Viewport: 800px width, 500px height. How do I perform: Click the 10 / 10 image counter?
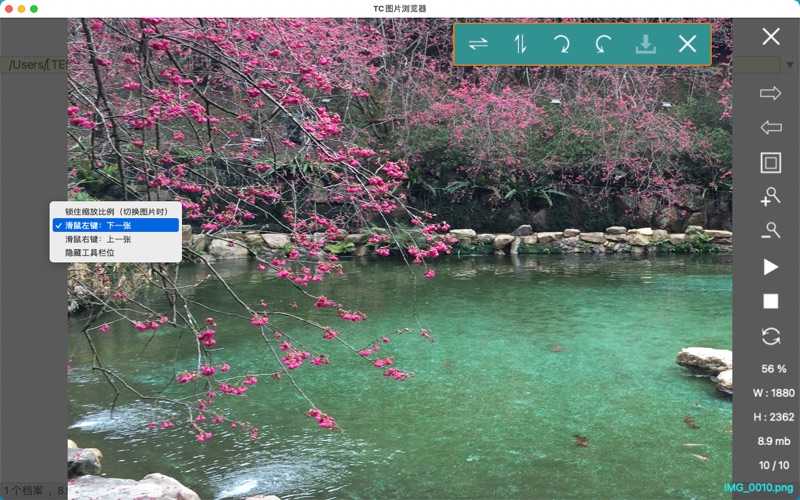[773, 465]
